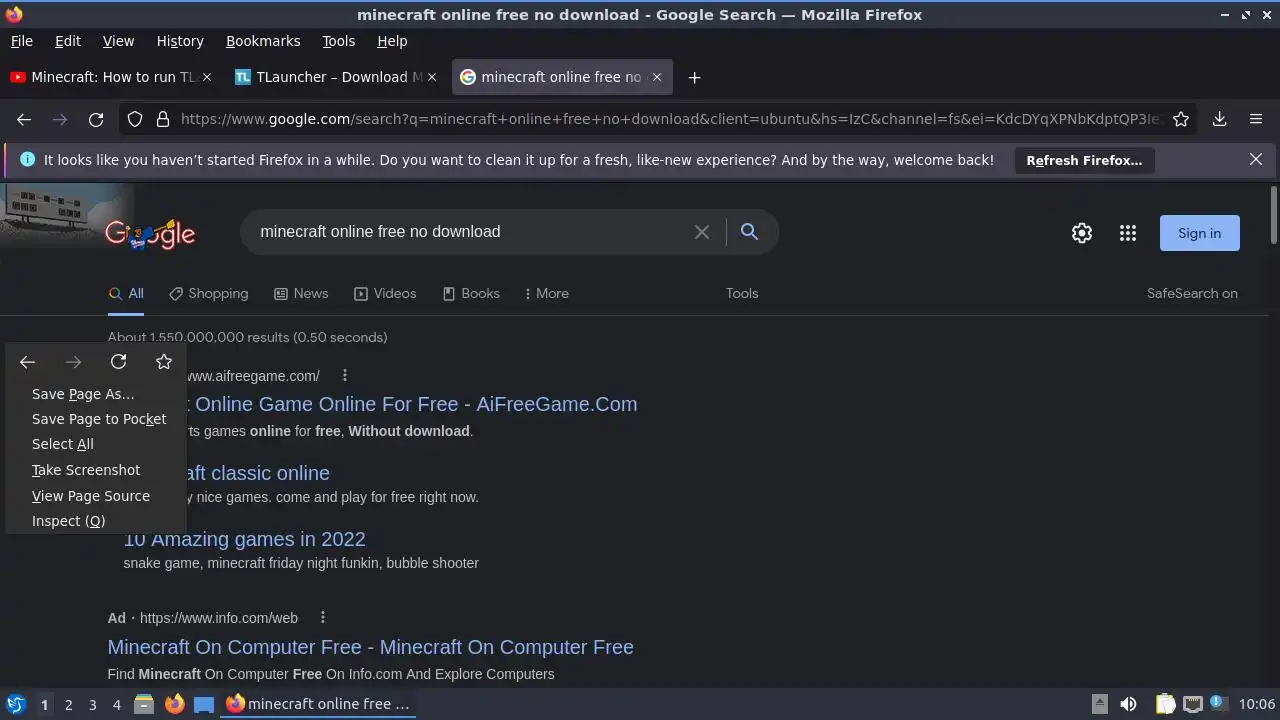Switch to virtual desktop 2

point(68,704)
